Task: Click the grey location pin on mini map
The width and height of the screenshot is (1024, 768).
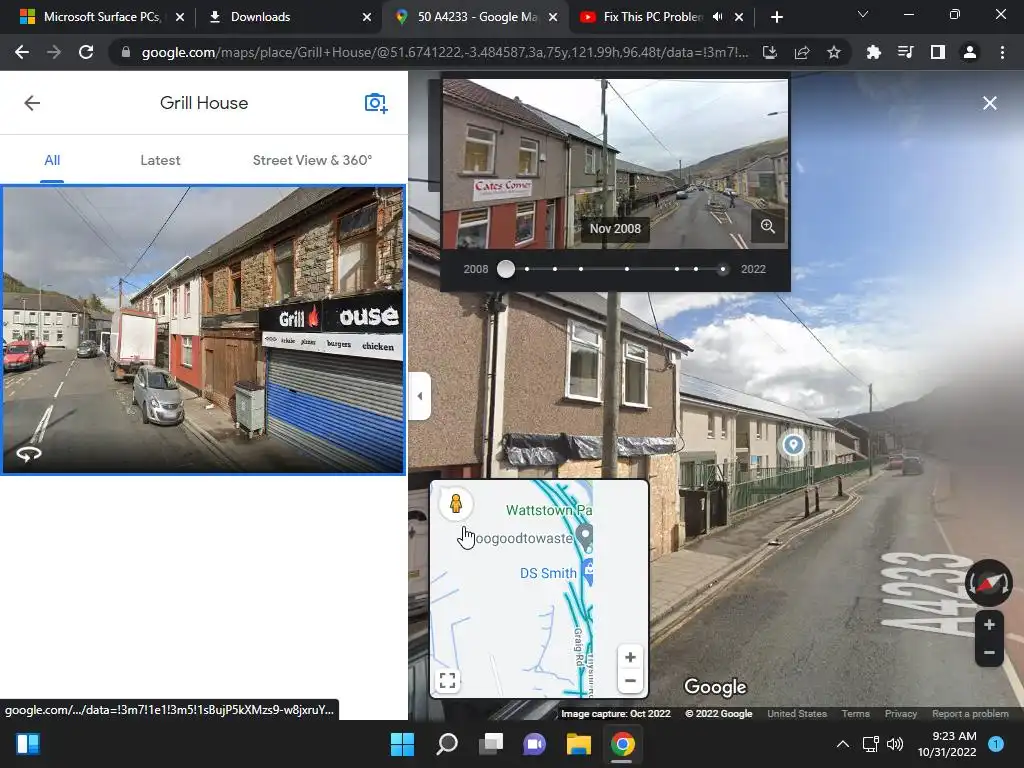Action: [586, 536]
